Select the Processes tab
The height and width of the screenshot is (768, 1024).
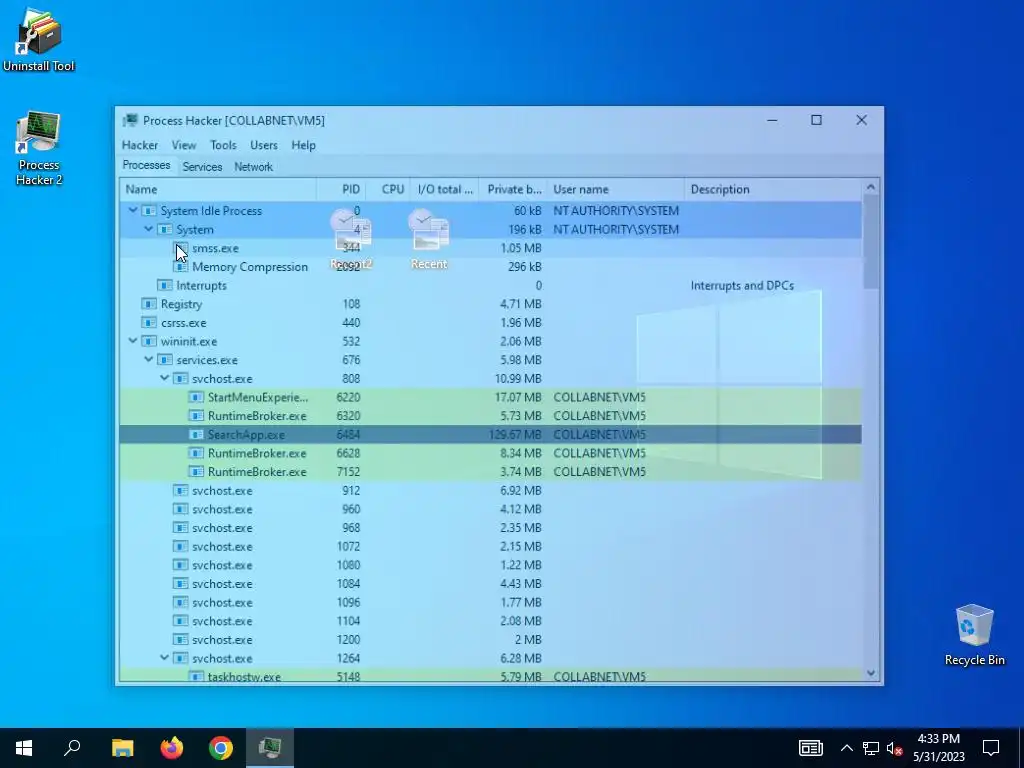tap(146, 165)
